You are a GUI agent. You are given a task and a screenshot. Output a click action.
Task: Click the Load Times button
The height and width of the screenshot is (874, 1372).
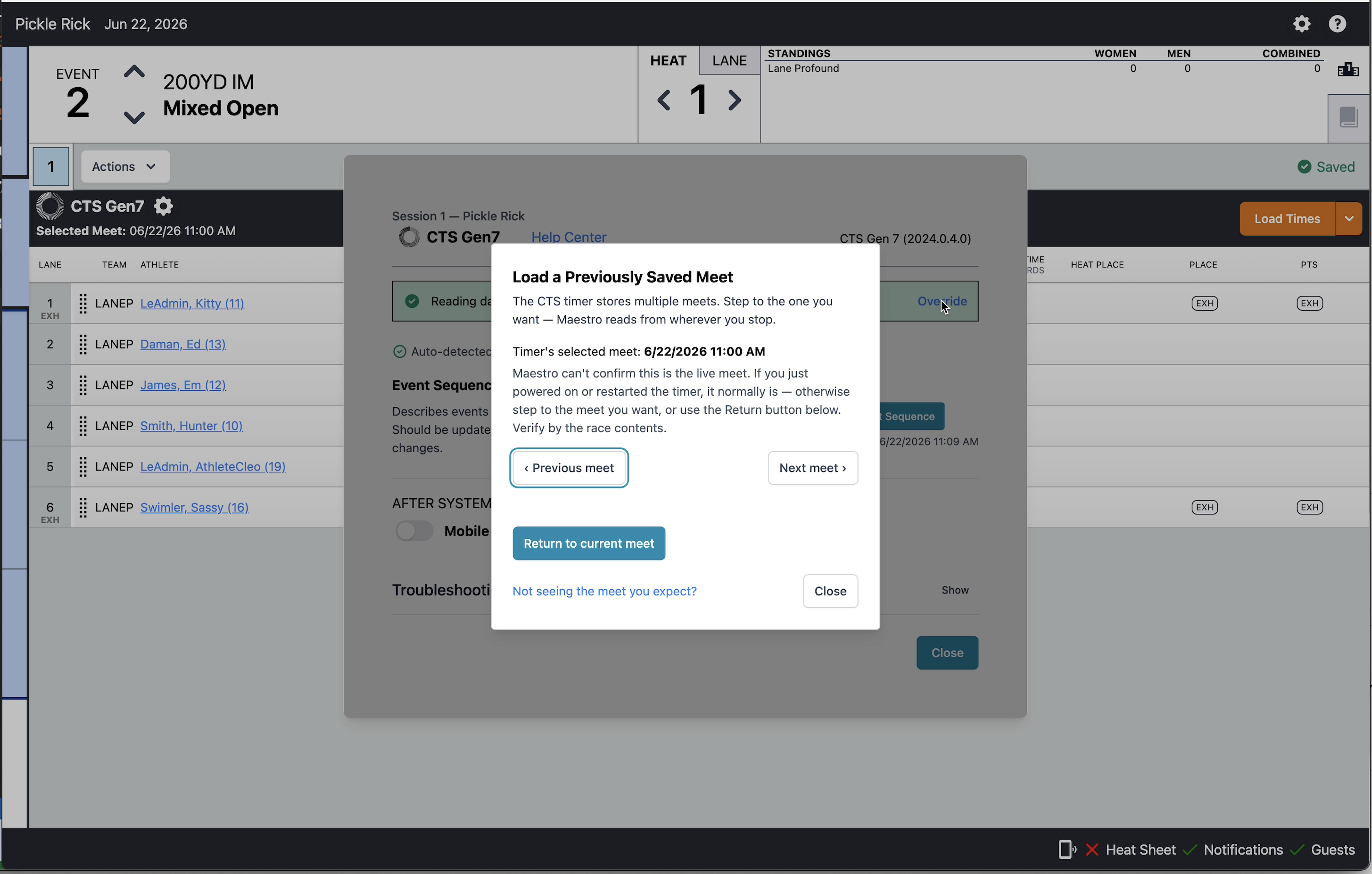[x=1287, y=219]
